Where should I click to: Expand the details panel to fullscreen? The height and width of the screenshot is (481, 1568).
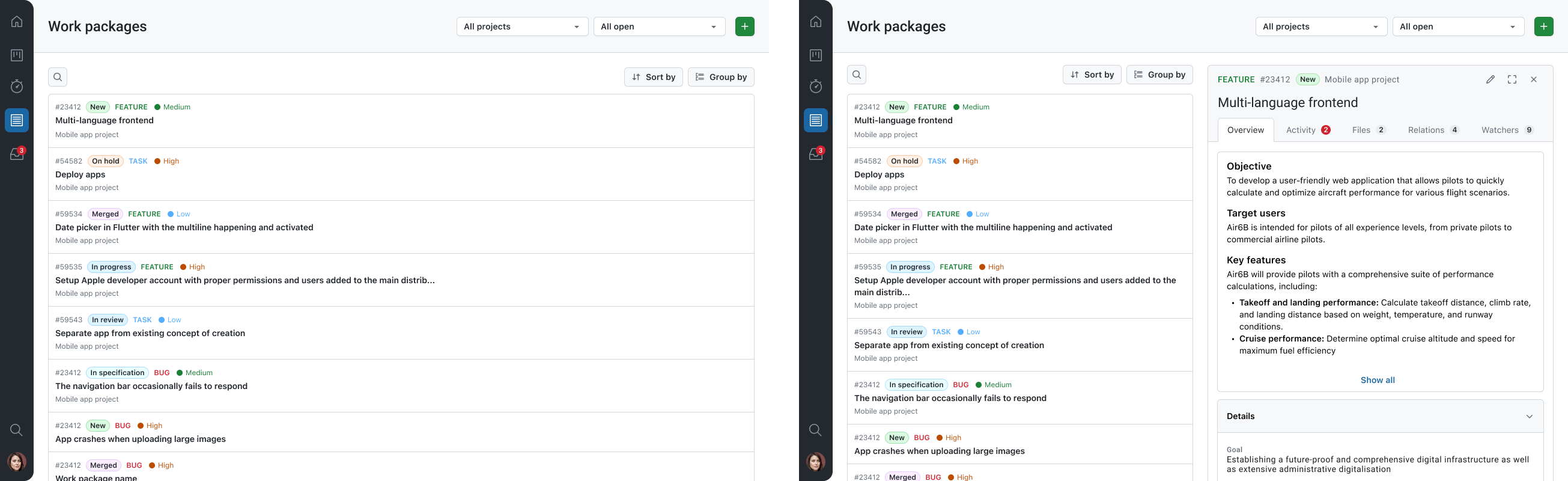pyautogui.click(x=1512, y=79)
